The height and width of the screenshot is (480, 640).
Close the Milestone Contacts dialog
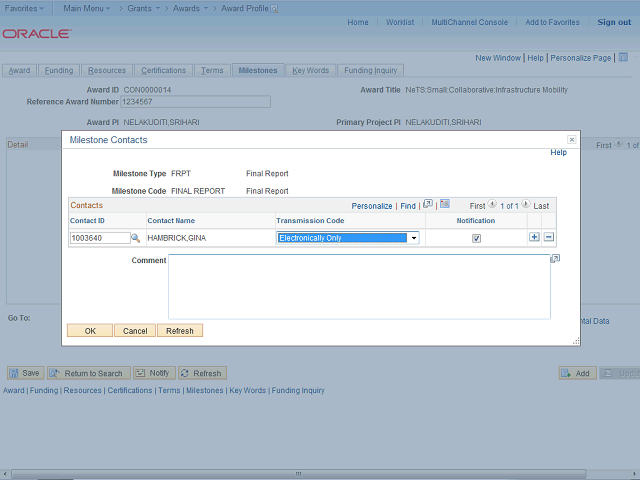571,140
